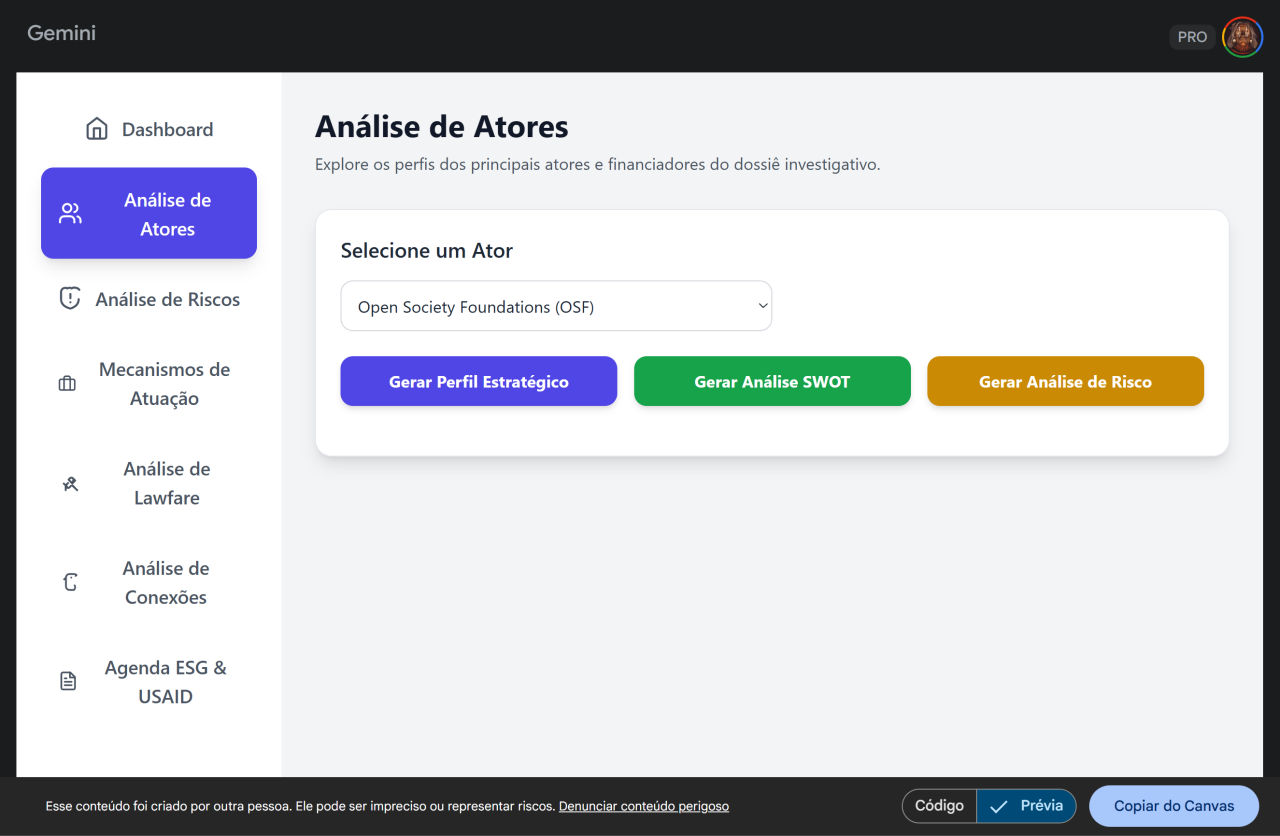Screen dimensions: 1280x836
Task: Open the user profile avatar
Action: coord(1242,37)
